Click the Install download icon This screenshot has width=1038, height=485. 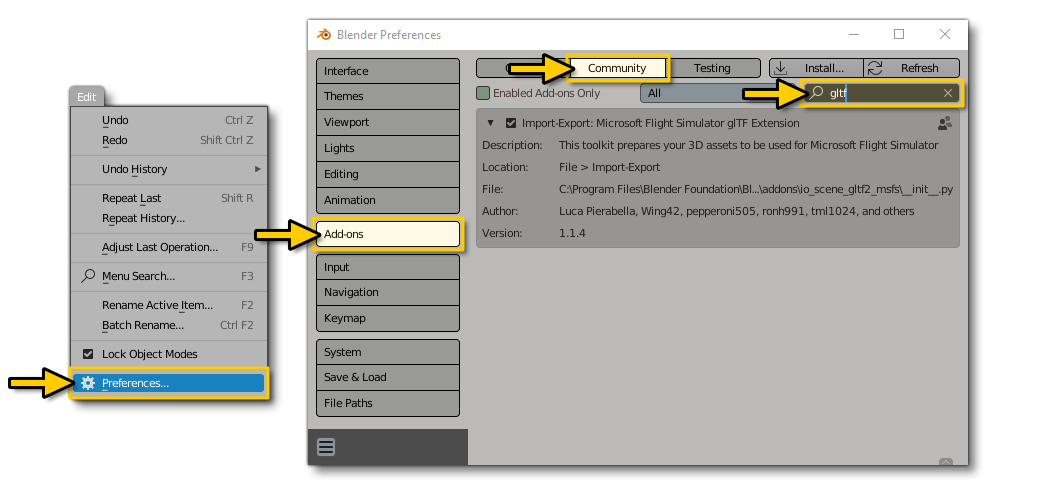[780, 67]
